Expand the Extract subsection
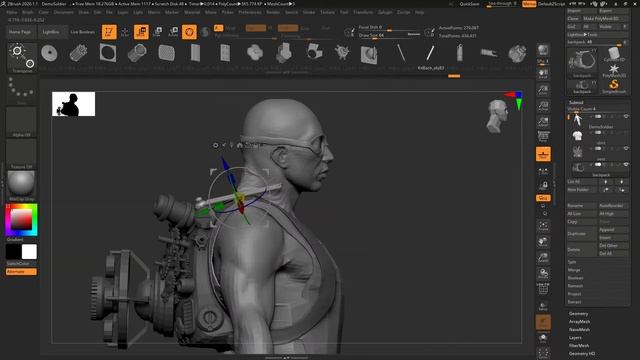Viewport: 640px width, 360px height. tap(574, 302)
